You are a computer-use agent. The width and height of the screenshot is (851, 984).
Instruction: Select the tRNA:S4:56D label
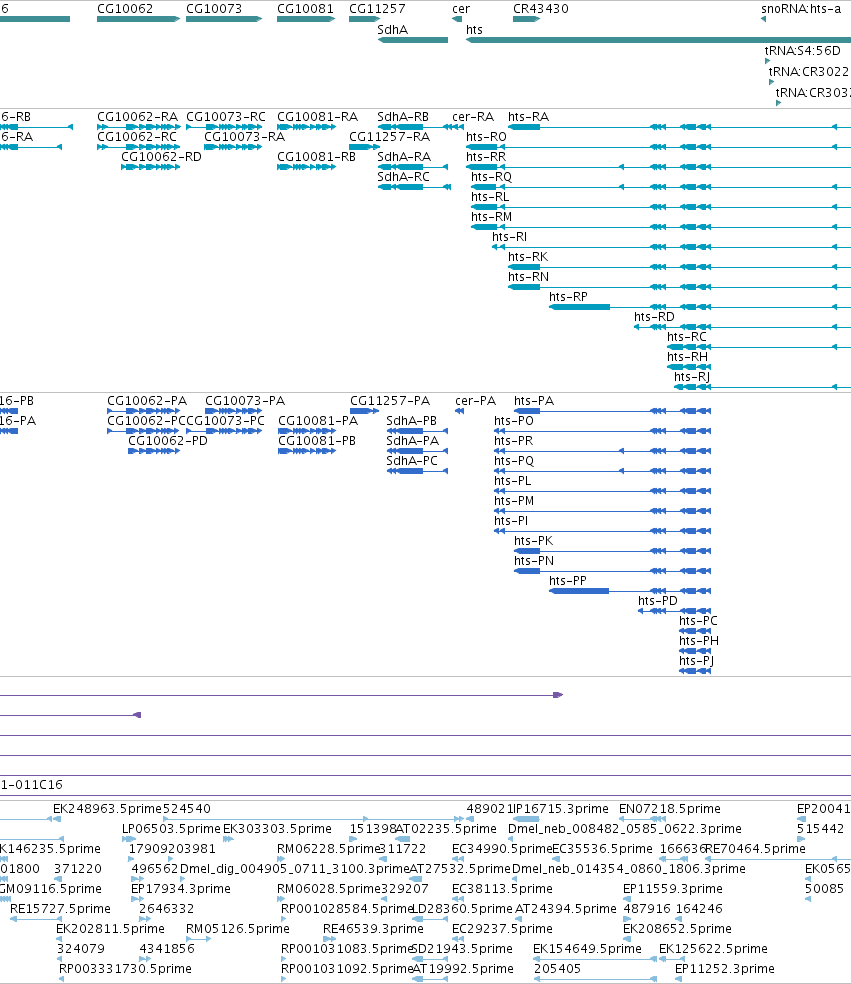point(803,51)
